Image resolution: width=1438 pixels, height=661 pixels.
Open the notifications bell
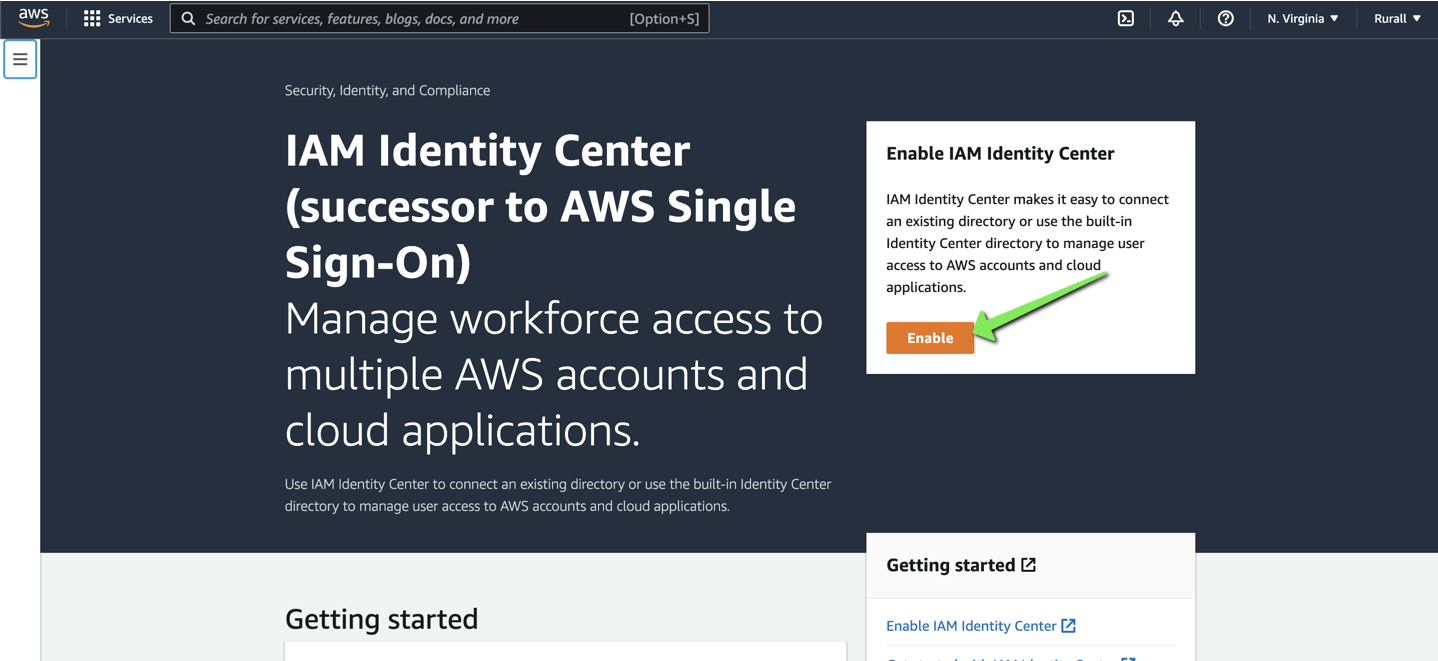(1176, 18)
